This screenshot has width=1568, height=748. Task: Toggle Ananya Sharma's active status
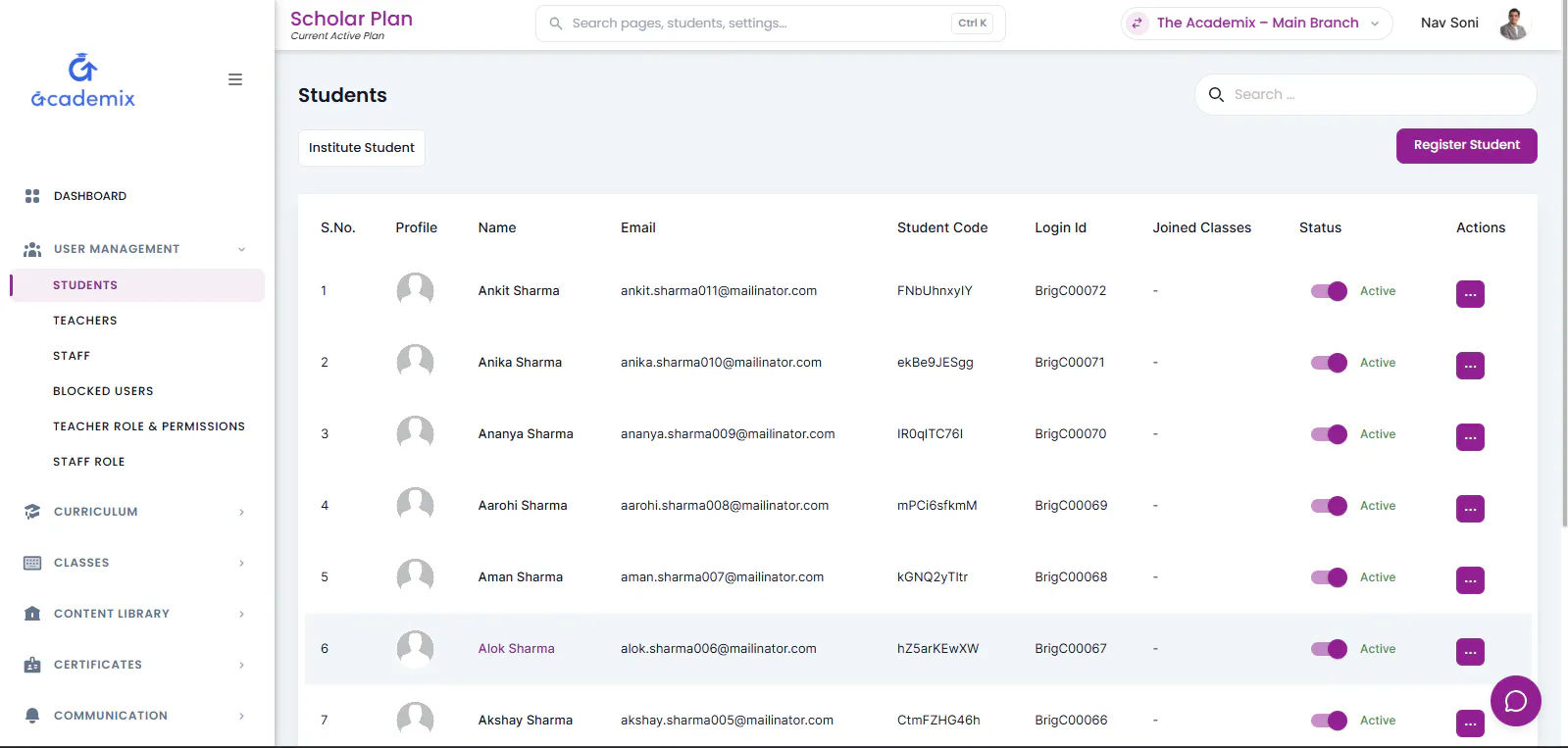[x=1330, y=434]
